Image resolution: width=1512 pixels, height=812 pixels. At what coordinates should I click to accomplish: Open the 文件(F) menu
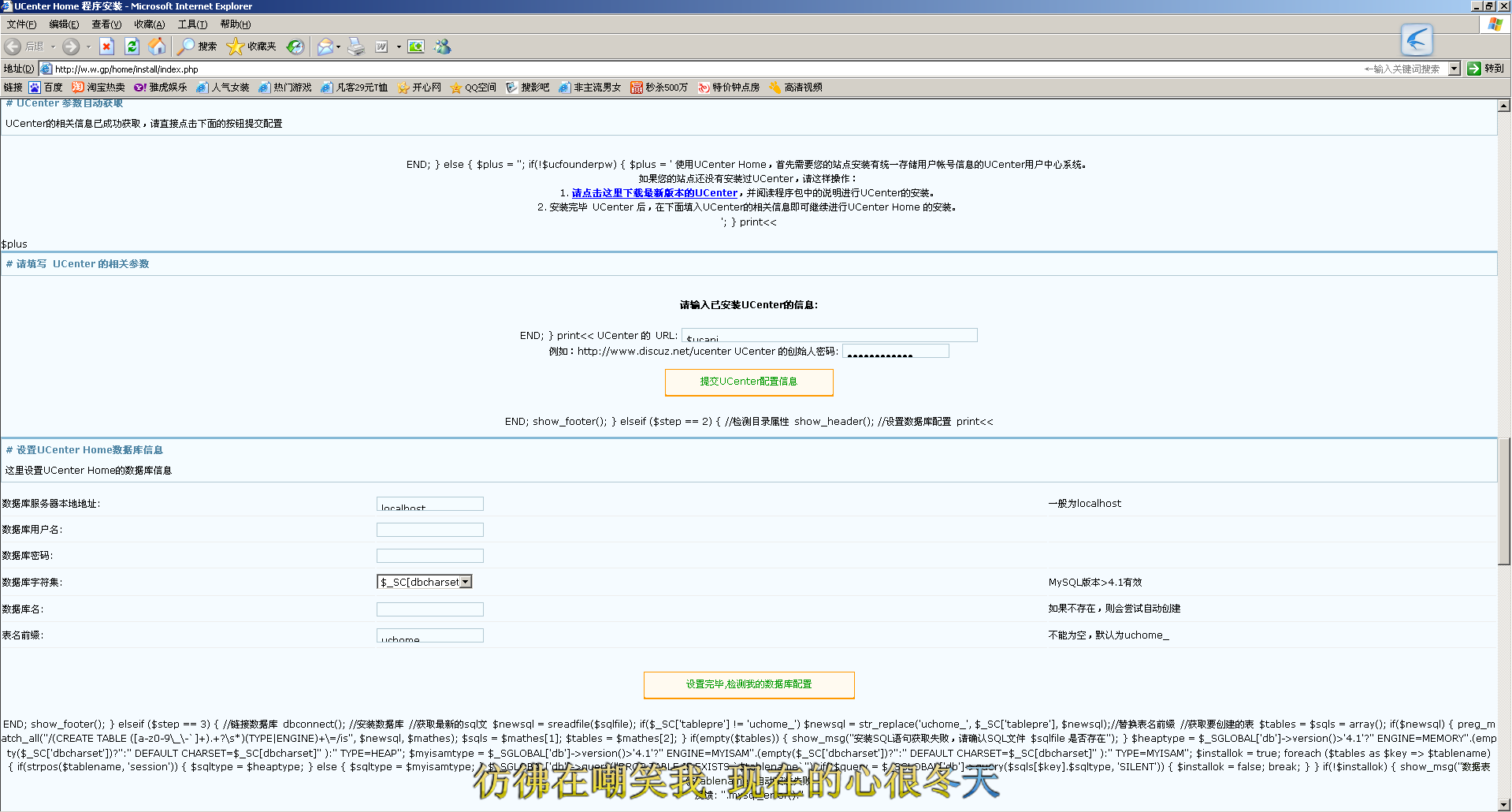tap(21, 24)
